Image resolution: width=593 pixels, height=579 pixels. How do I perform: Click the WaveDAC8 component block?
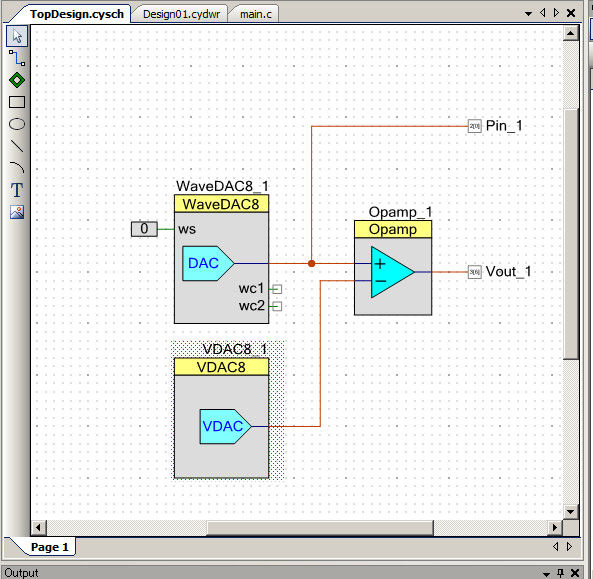[x=221, y=259]
